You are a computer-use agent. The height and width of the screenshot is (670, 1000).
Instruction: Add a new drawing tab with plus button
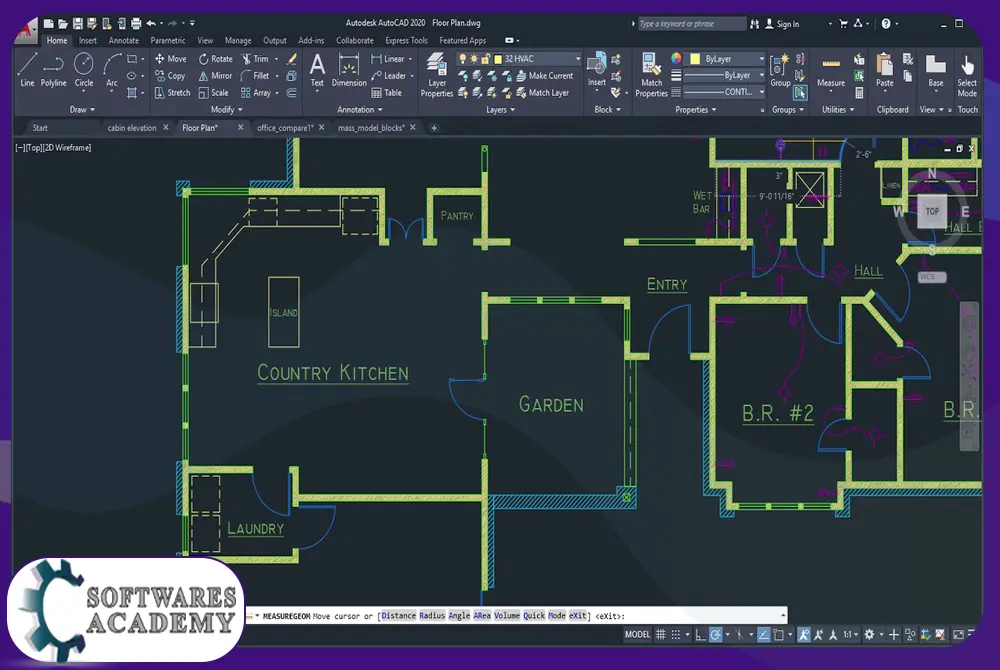coord(434,128)
